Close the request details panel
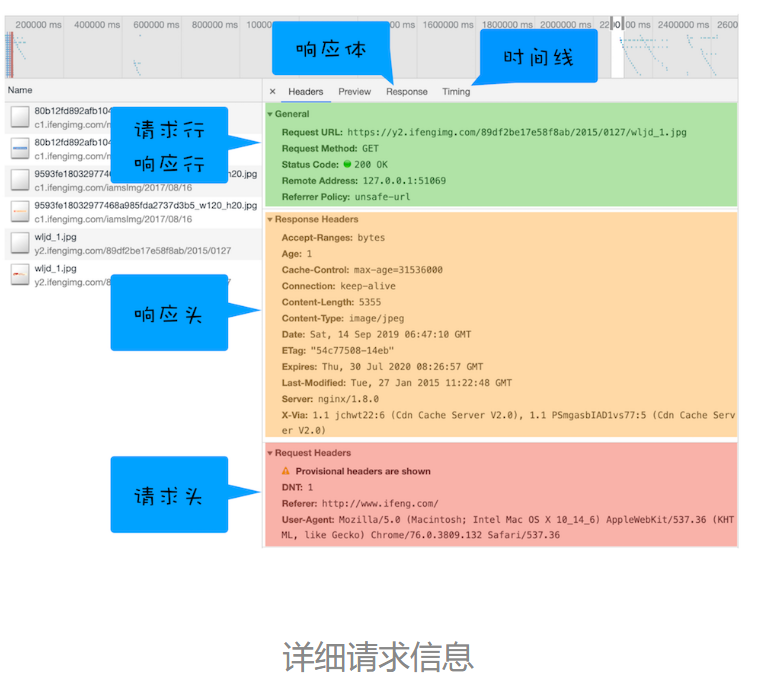The height and width of the screenshot is (682, 781). [272, 92]
